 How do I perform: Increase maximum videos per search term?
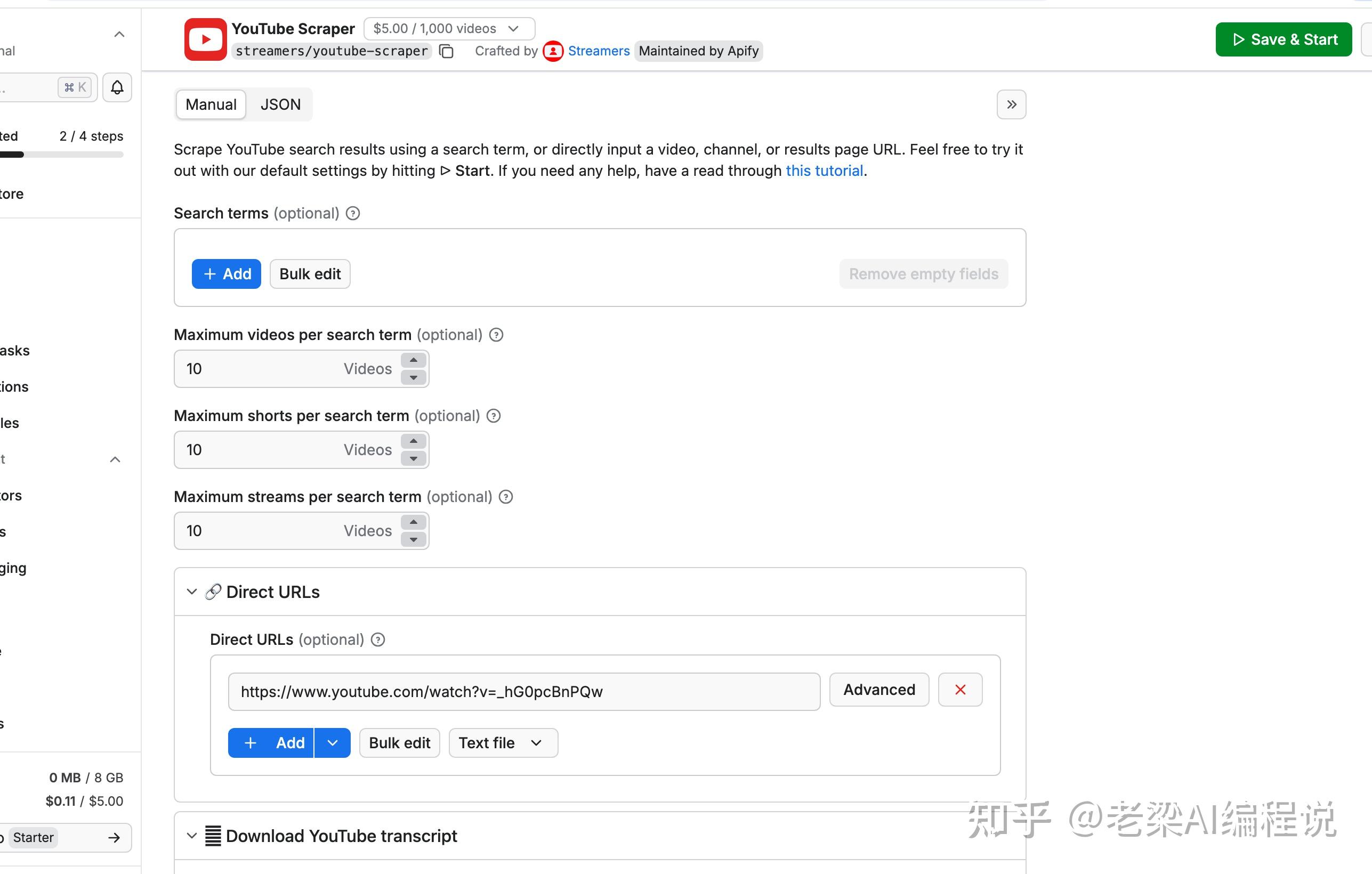tap(414, 360)
